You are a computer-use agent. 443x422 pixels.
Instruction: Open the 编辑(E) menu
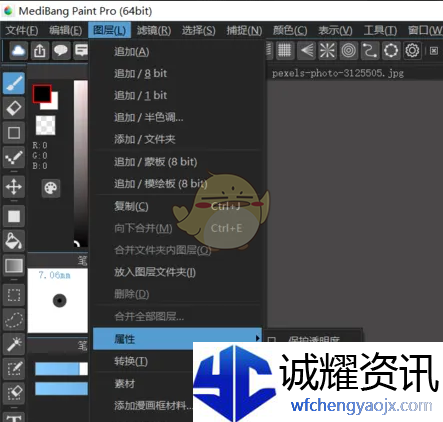click(x=66, y=31)
